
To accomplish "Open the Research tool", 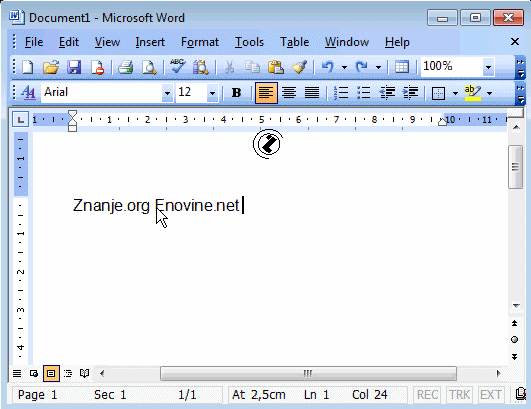I will [x=201, y=67].
